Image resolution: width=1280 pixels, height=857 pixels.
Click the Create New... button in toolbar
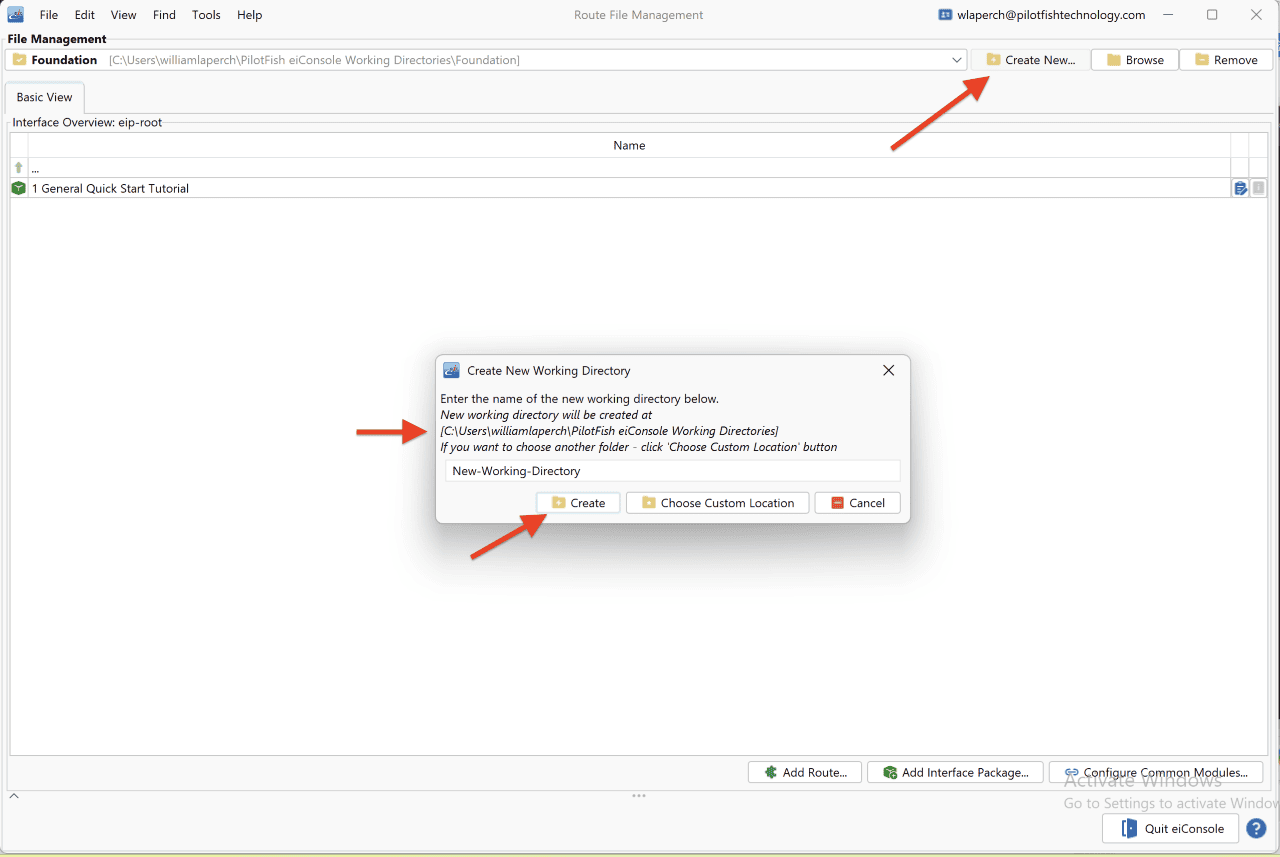pyautogui.click(x=1030, y=60)
